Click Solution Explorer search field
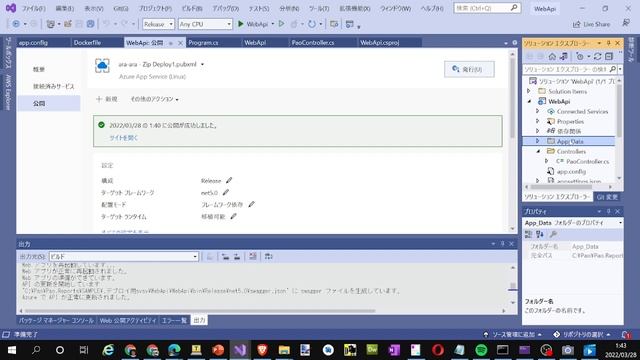Screen dimensions: 640x360 [x=570, y=69]
